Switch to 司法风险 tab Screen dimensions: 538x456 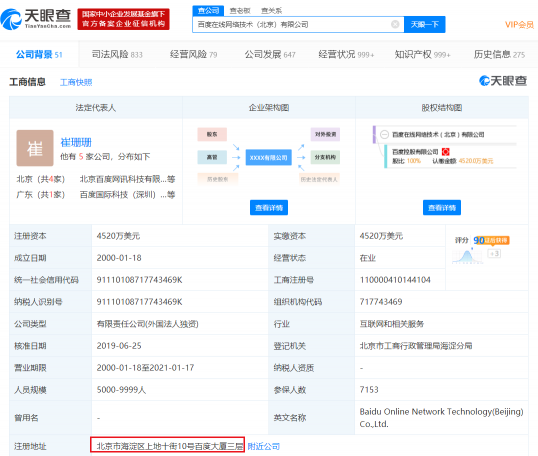point(117,54)
